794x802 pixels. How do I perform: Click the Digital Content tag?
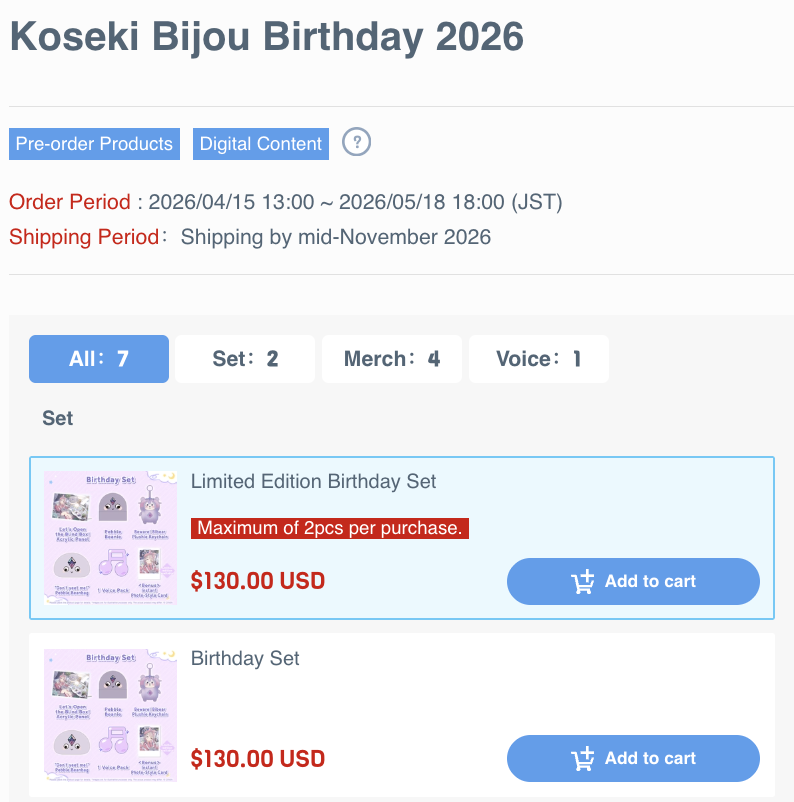[261, 144]
